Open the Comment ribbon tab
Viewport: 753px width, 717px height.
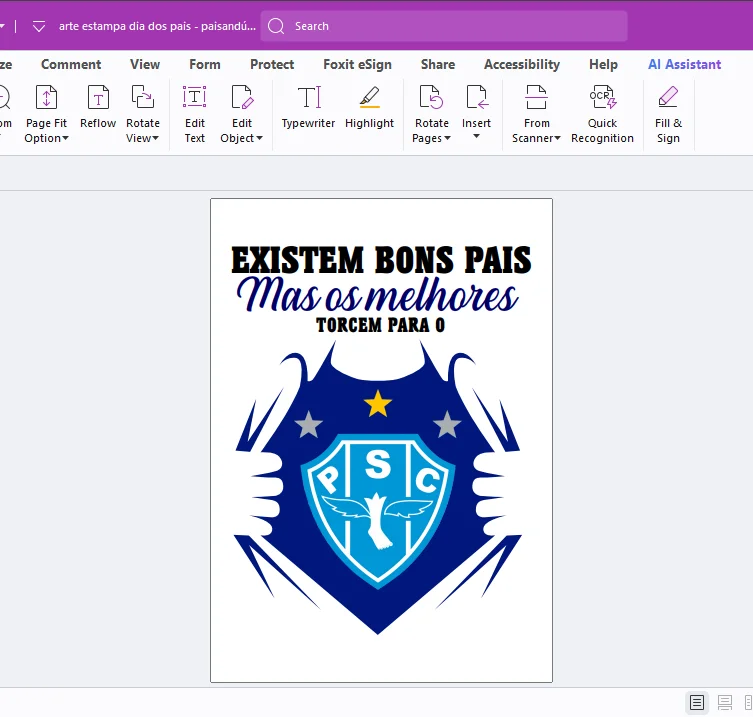coord(71,64)
